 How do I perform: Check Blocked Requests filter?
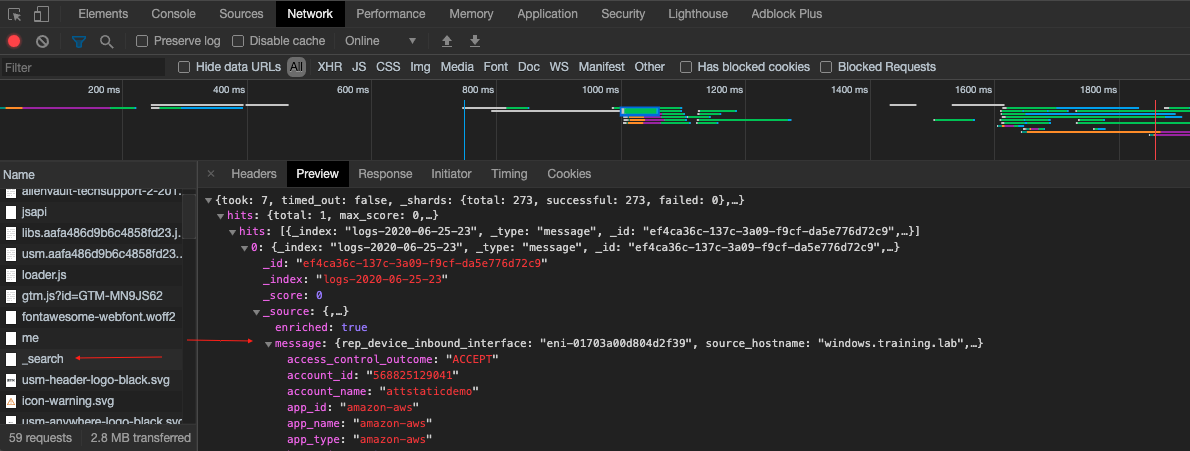[826, 67]
